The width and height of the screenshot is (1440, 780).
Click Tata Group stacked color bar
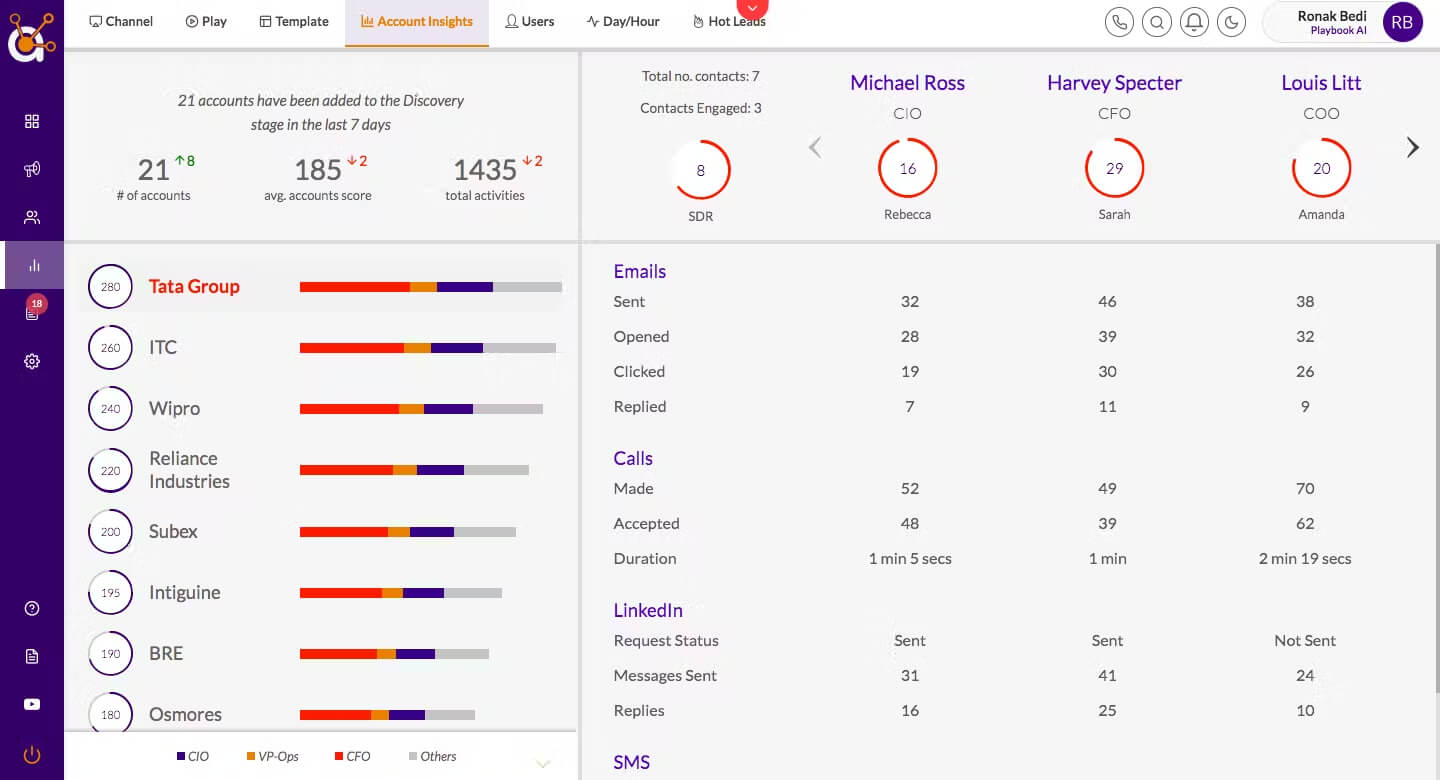pos(431,287)
